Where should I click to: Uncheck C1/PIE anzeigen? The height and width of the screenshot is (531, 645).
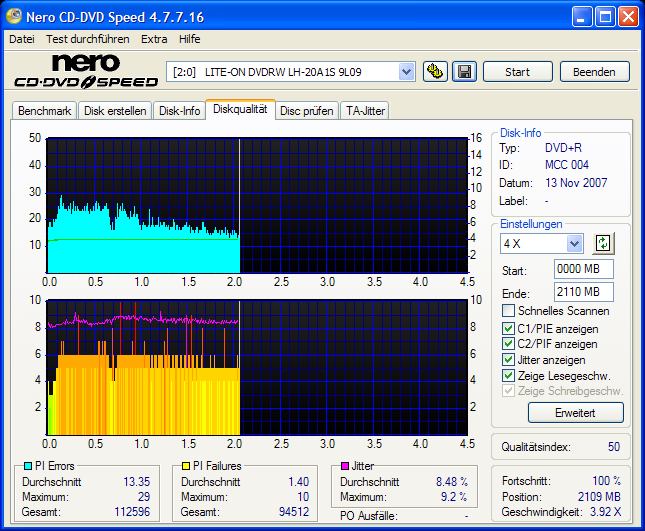[x=509, y=328]
